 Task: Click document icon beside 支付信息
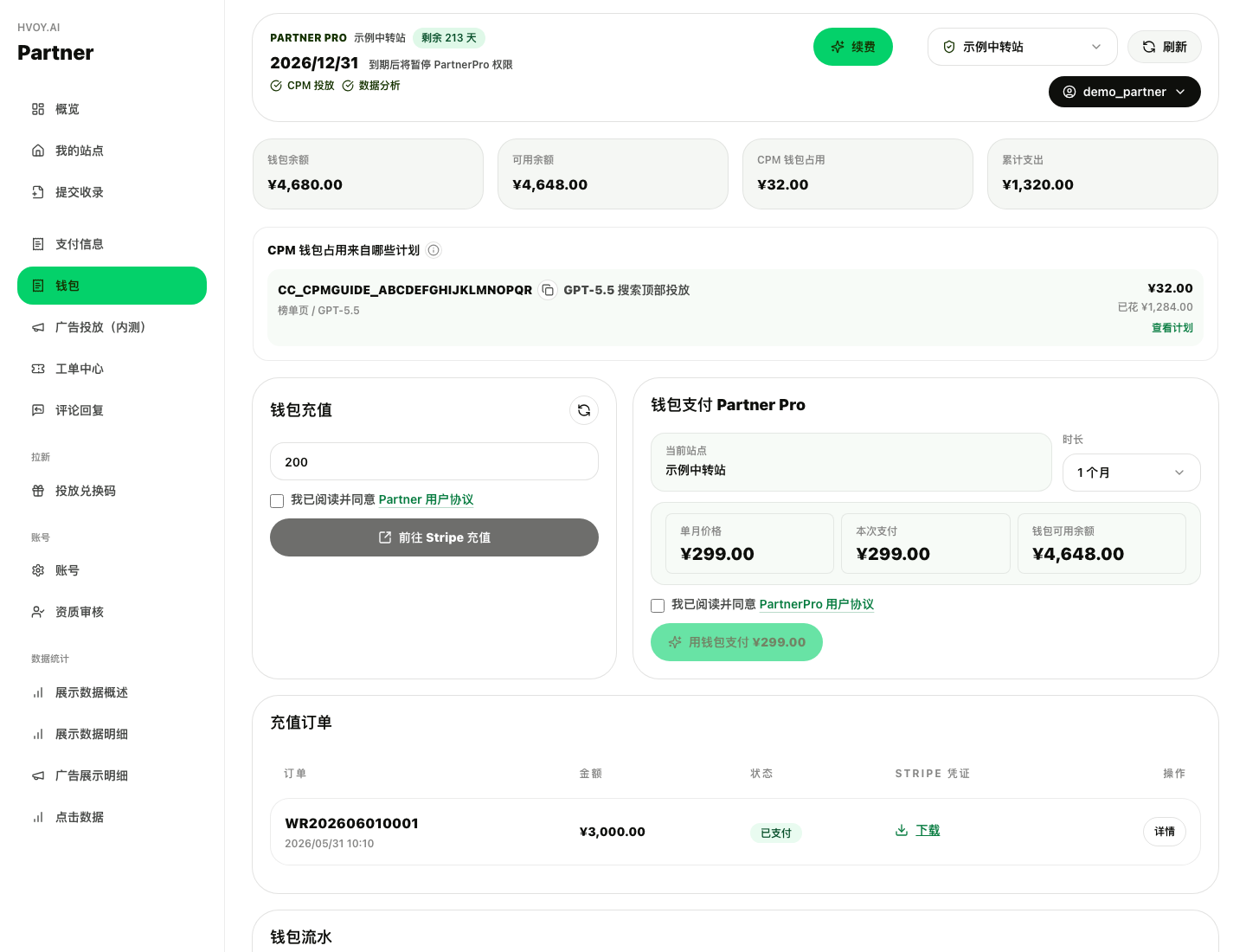[x=38, y=244]
